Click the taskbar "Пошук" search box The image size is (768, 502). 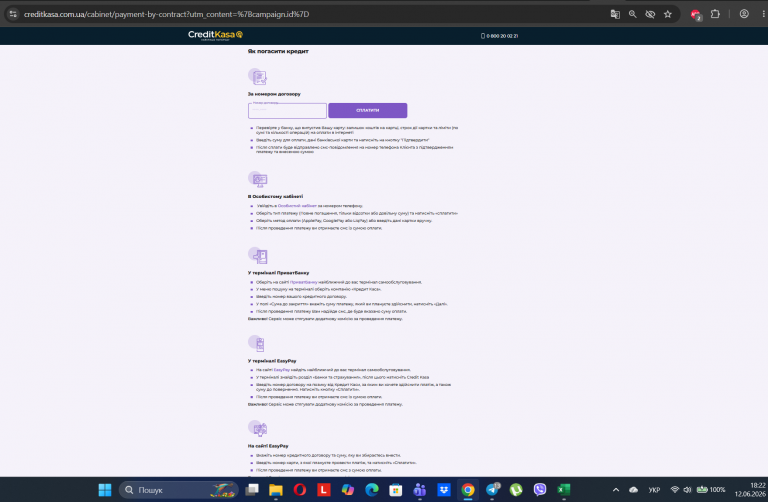pos(178,490)
